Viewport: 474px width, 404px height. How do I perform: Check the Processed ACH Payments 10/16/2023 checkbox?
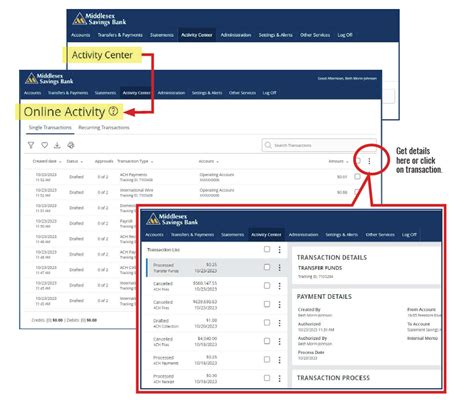(x=267, y=359)
